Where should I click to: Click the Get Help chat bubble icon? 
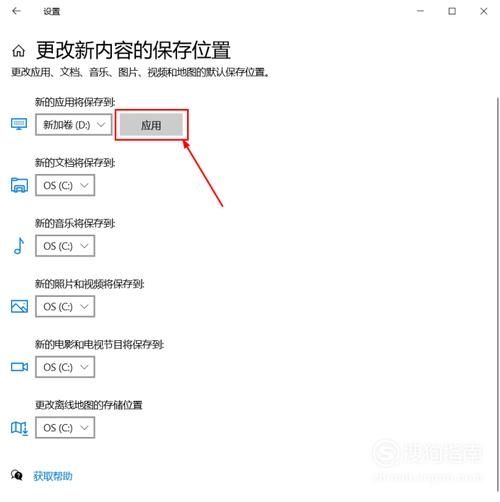pyautogui.click(x=17, y=475)
